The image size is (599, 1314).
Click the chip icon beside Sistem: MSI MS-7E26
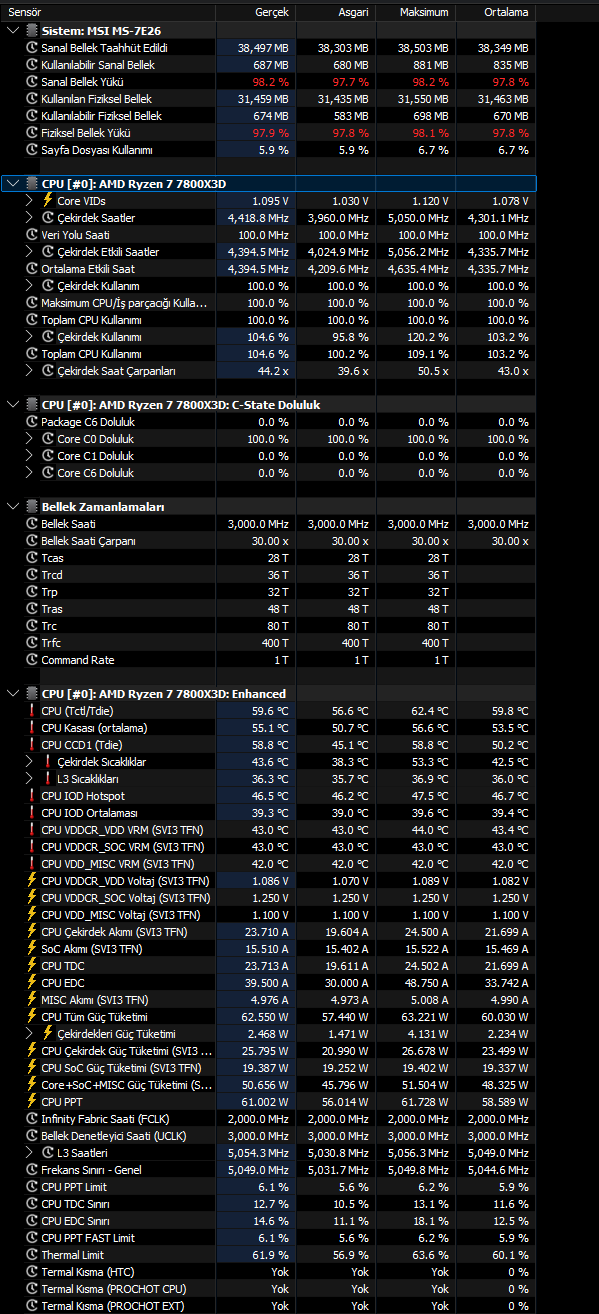[31, 31]
